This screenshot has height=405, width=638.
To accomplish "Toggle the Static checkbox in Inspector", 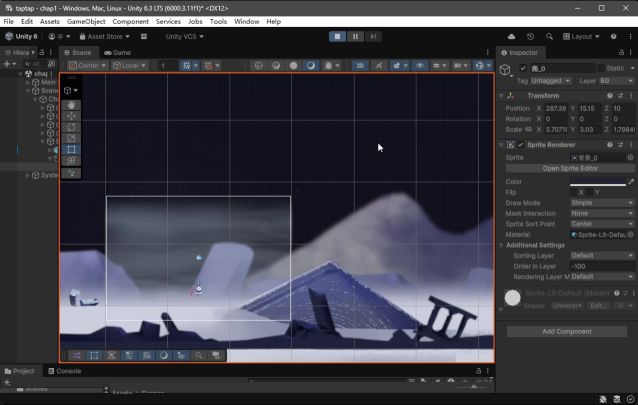I will click(601, 68).
